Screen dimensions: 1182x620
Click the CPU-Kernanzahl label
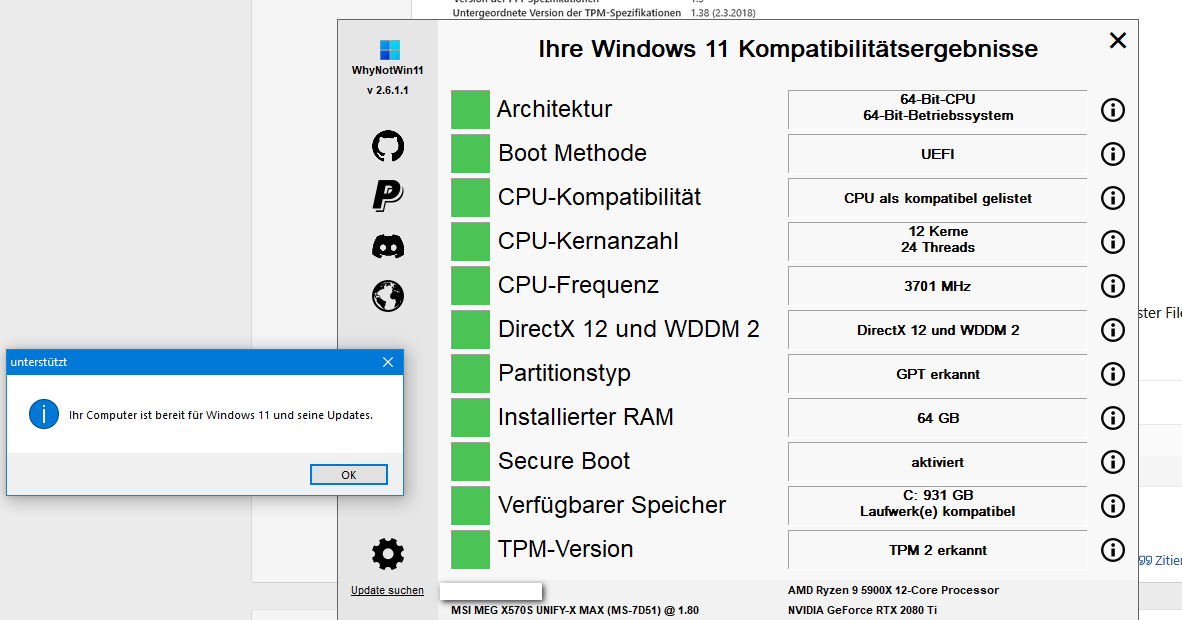coord(588,241)
